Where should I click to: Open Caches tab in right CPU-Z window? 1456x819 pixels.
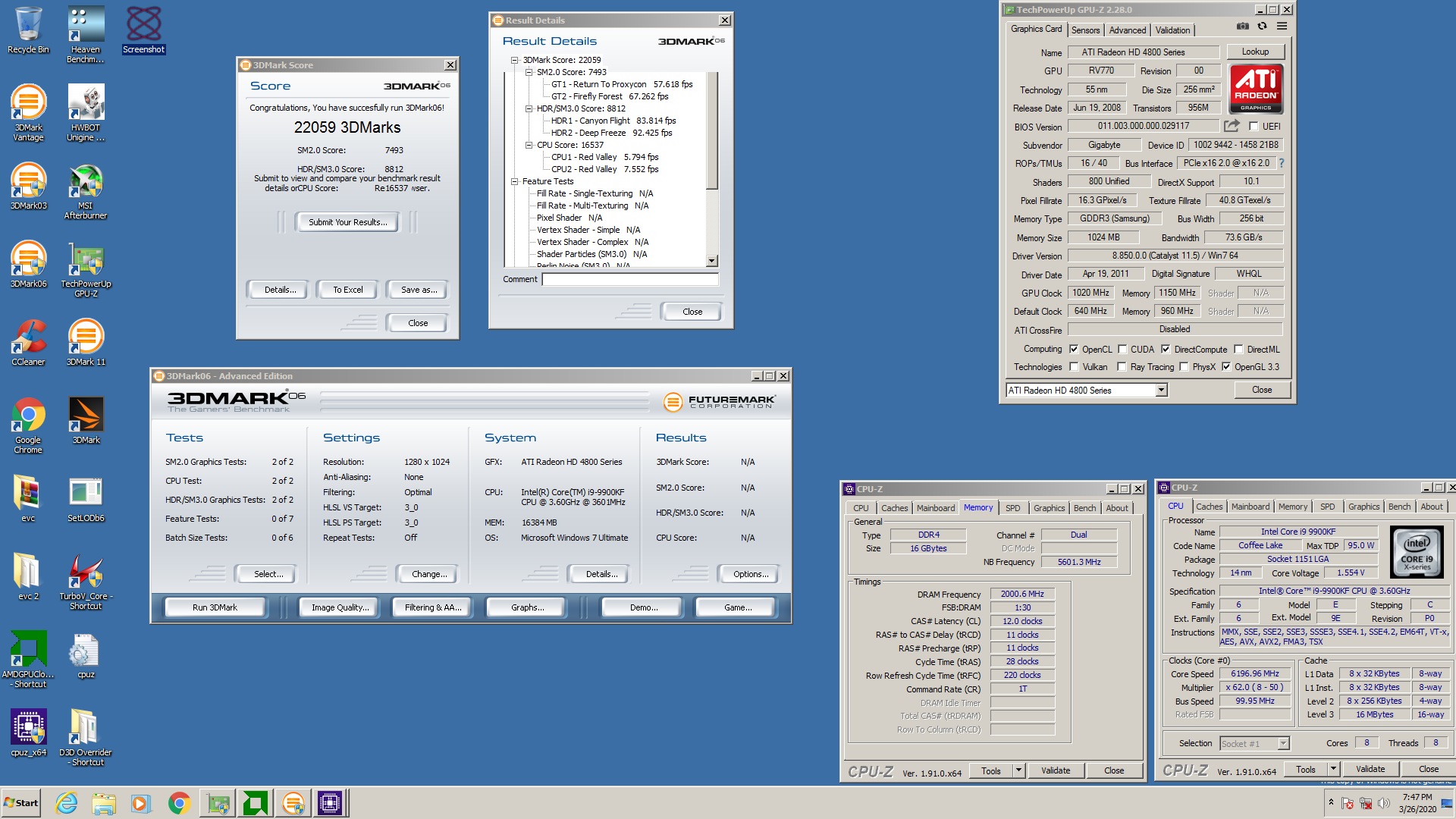coord(1209,507)
